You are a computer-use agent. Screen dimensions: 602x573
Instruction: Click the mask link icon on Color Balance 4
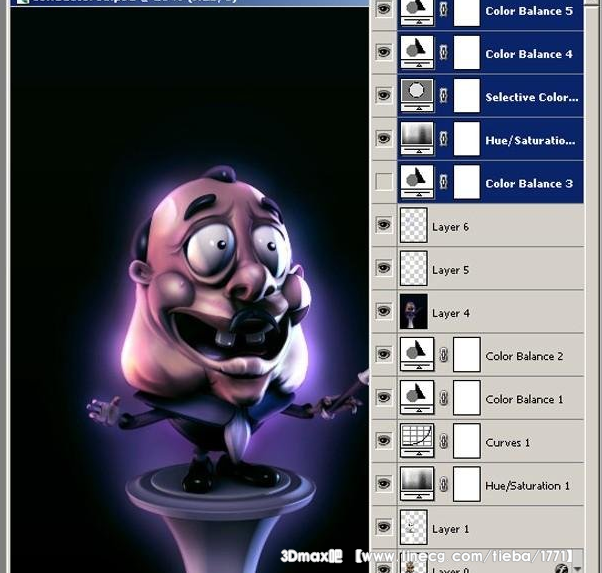point(443,52)
